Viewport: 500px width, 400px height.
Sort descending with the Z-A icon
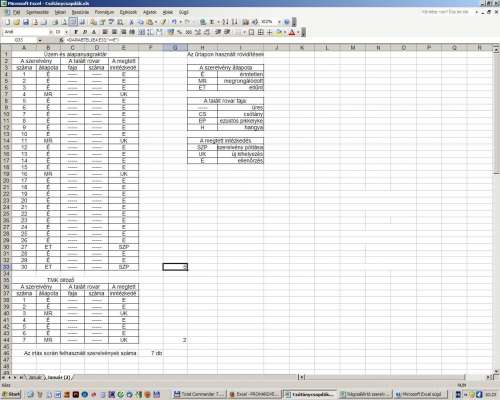click(x=234, y=22)
